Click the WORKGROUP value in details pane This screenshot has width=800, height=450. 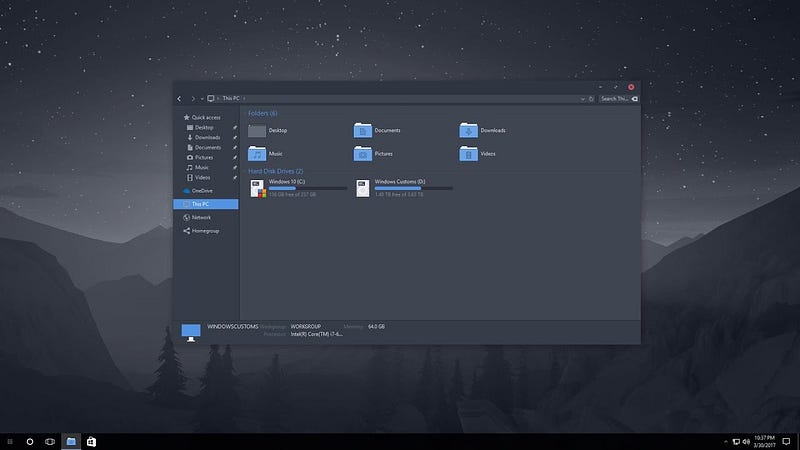point(306,327)
